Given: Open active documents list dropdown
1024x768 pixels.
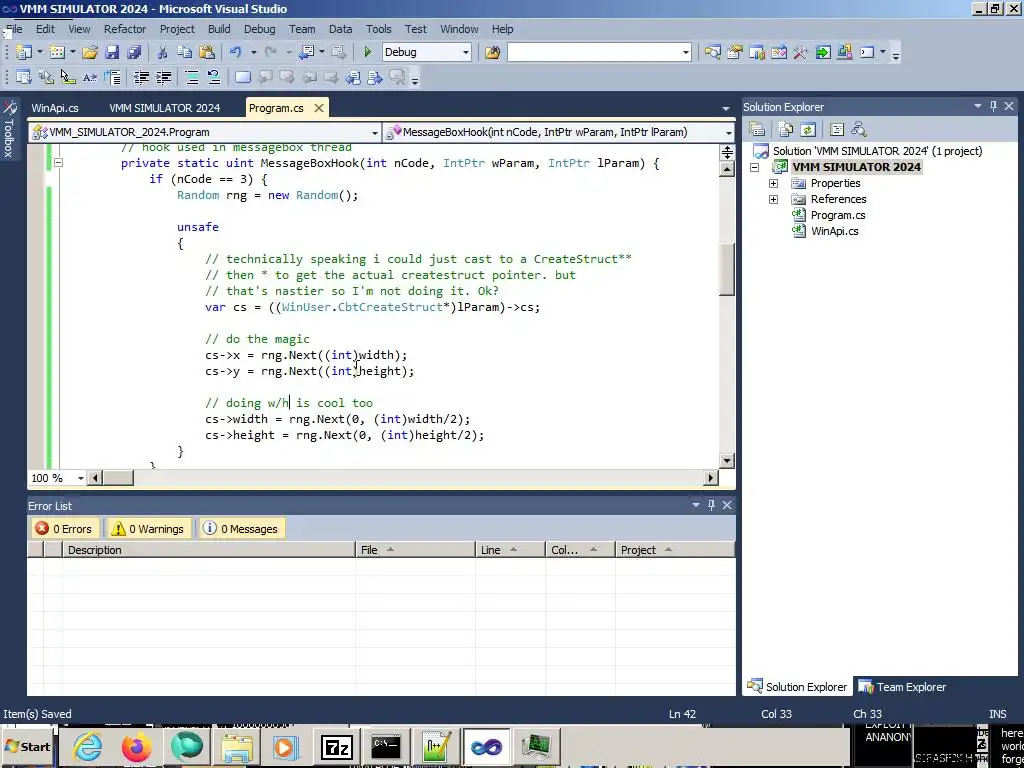Looking at the screenshot, I should [x=726, y=108].
